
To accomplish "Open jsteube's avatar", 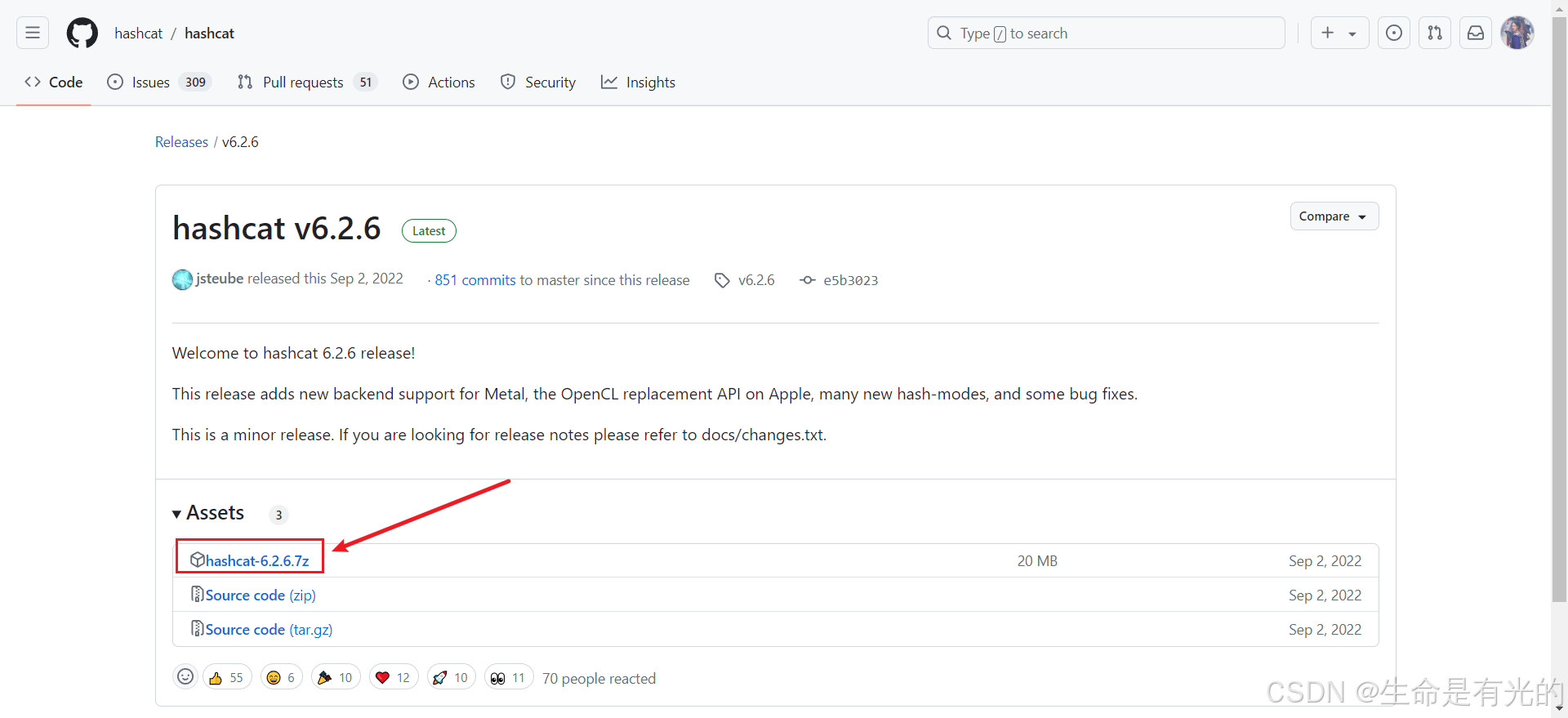I will click(x=182, y=279).
